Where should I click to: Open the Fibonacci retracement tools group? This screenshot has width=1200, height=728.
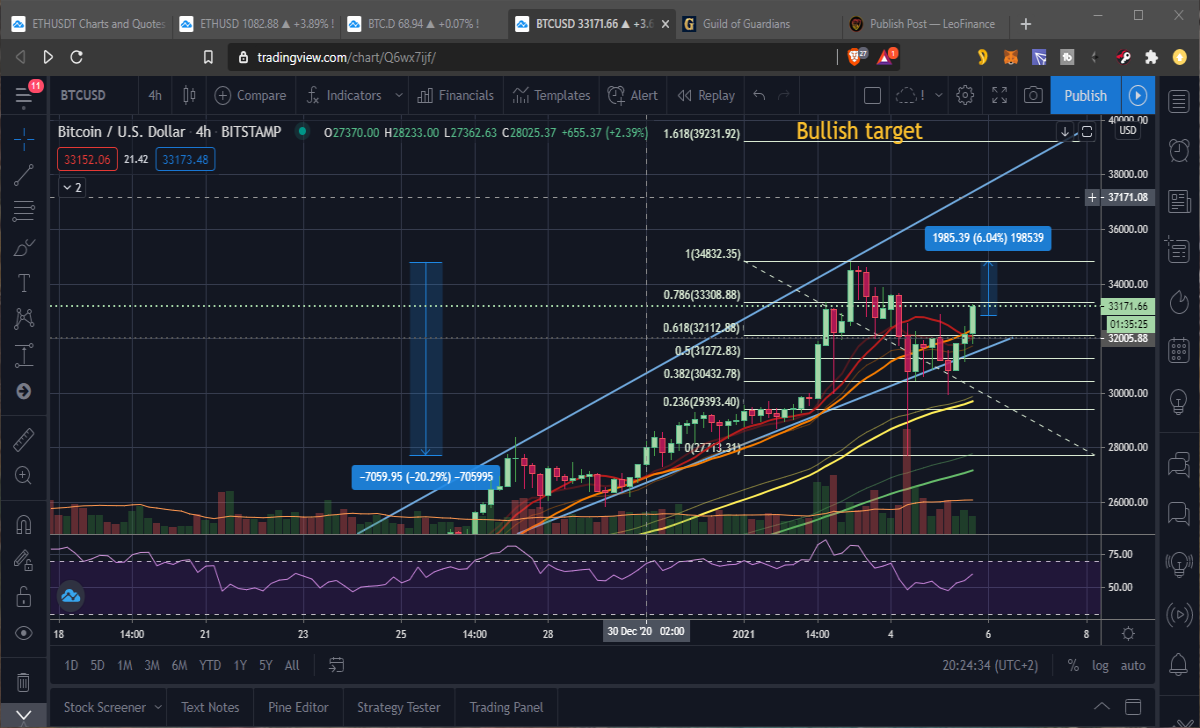[24, 211]
